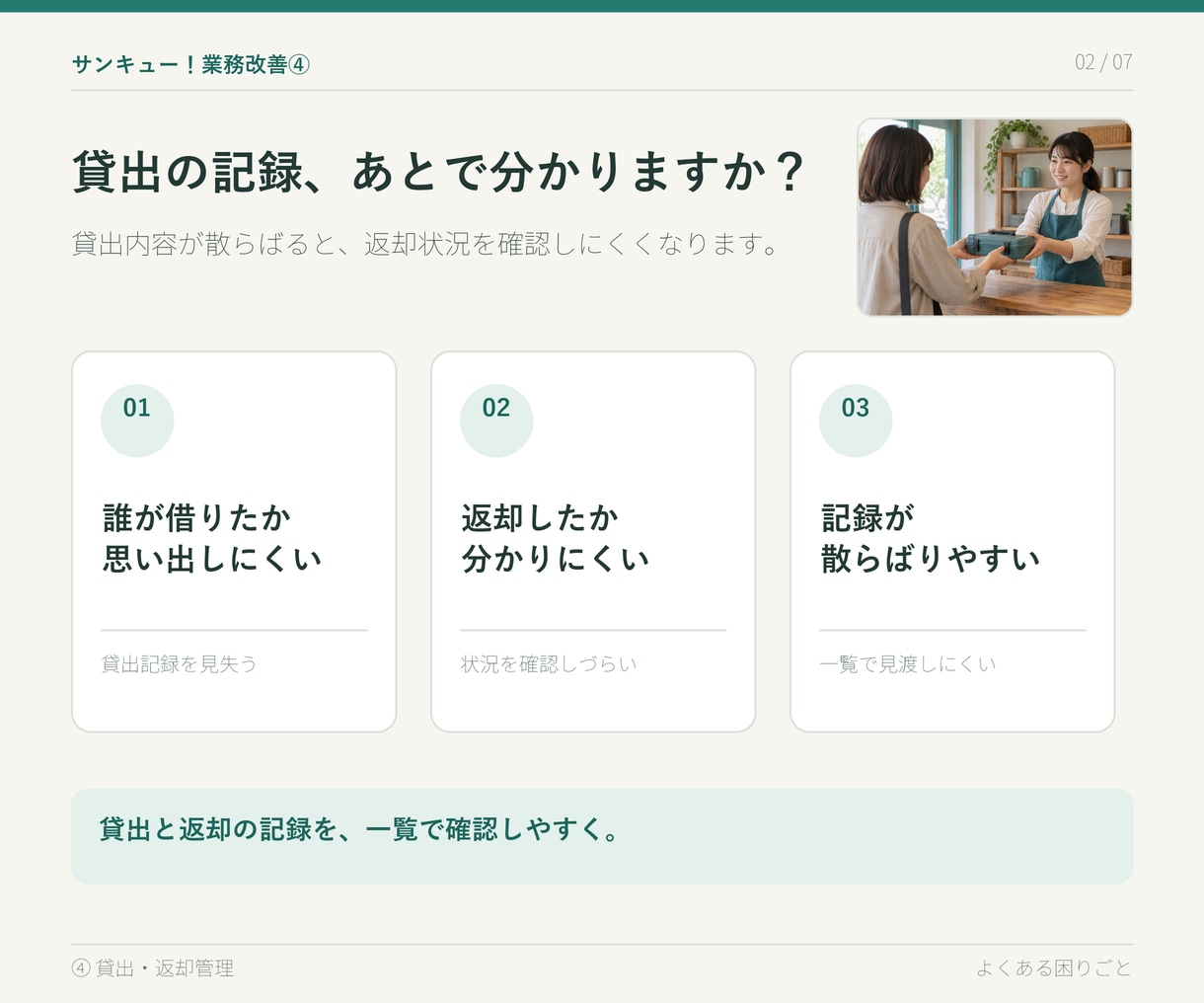Click the footer text よくある困りごと
The height and width of the screenshot is (1003, 1204).
coord(1054,968)
